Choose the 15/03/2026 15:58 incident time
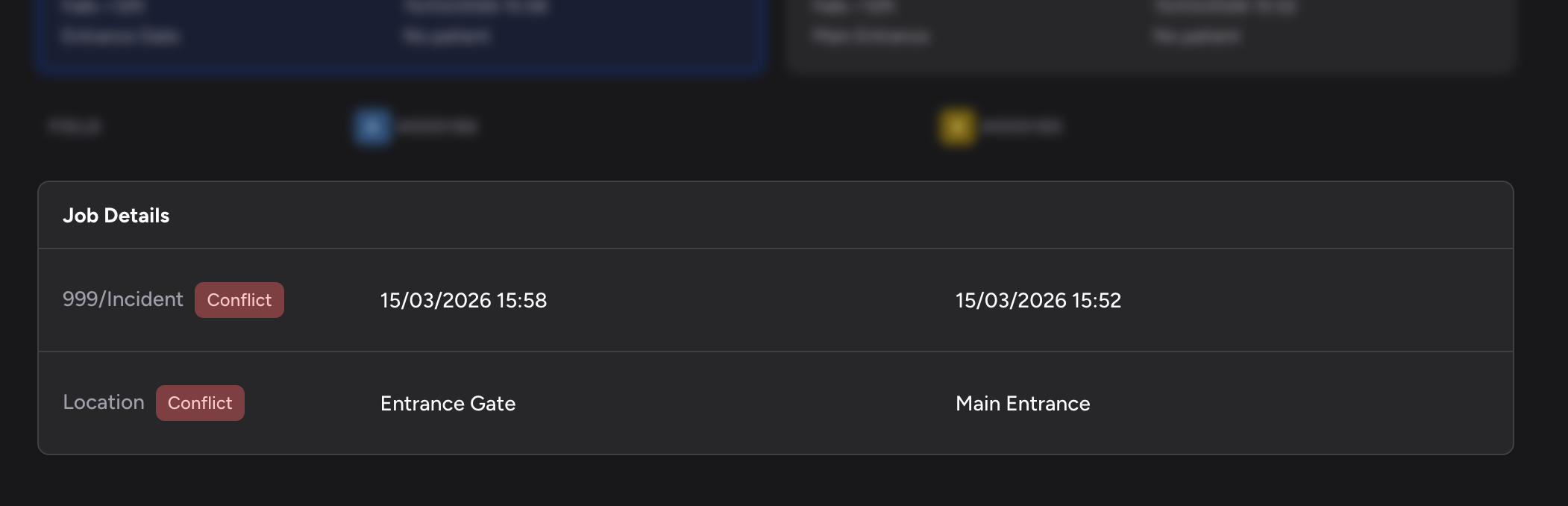The image size is (1568, 506). (463, 300)
